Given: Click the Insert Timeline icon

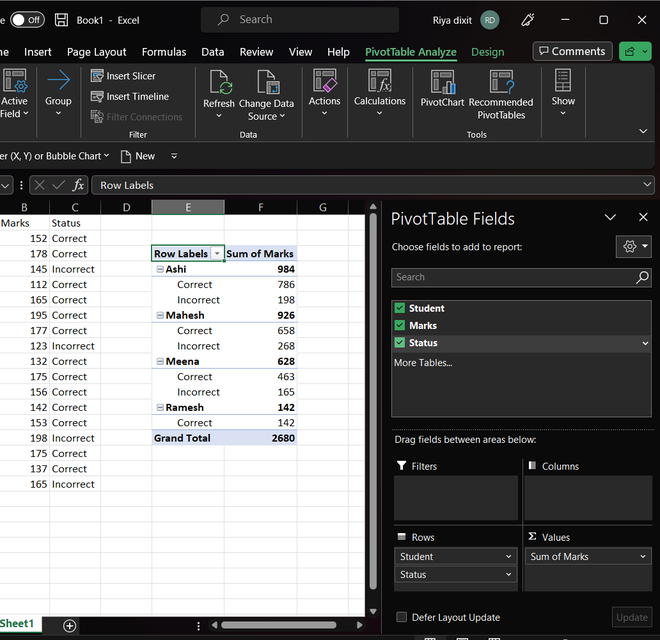Looking at the screenshot, I should [97, 97].
